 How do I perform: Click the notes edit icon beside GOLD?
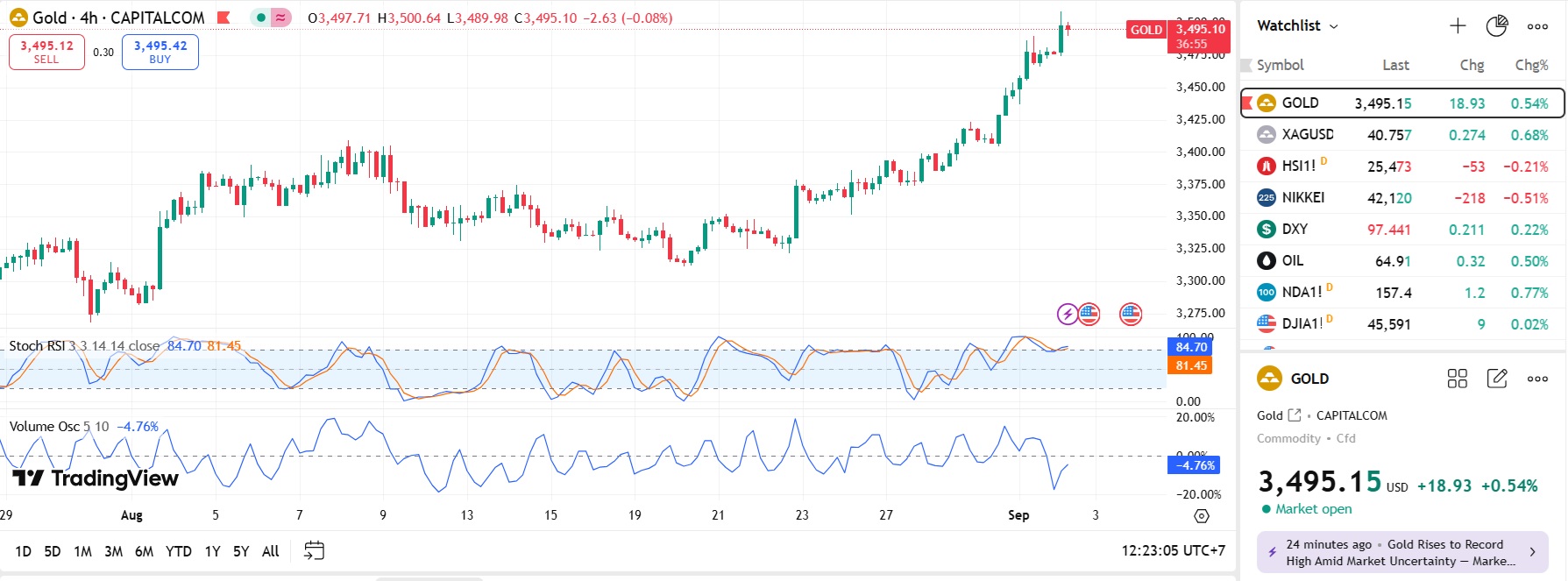1497,379
